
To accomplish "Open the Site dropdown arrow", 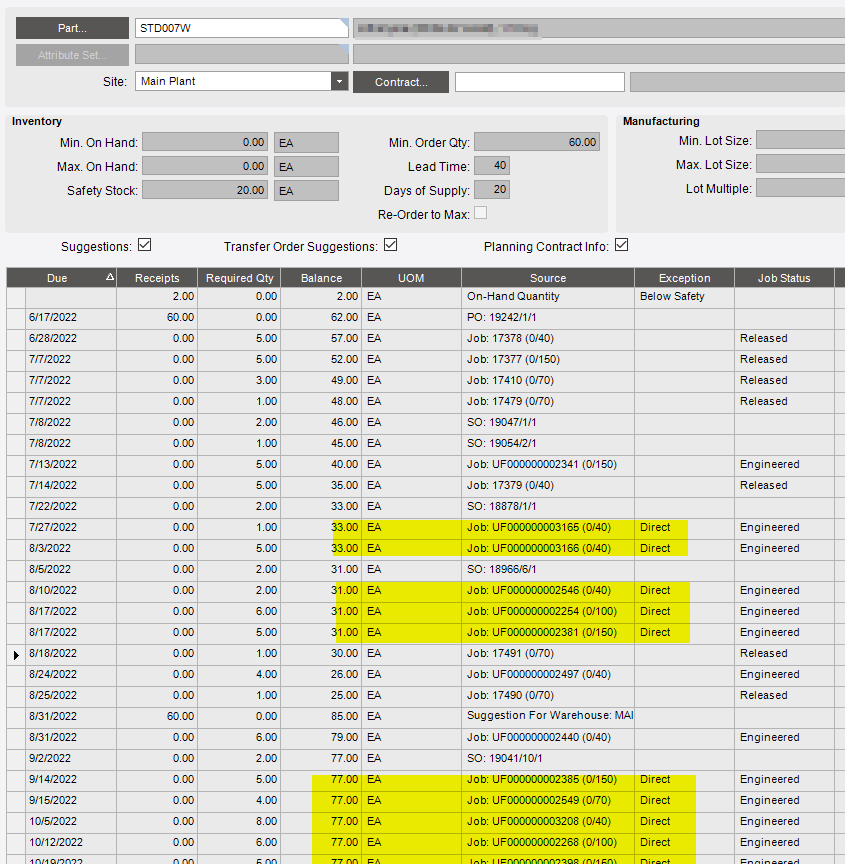I will tap(339, 82).
